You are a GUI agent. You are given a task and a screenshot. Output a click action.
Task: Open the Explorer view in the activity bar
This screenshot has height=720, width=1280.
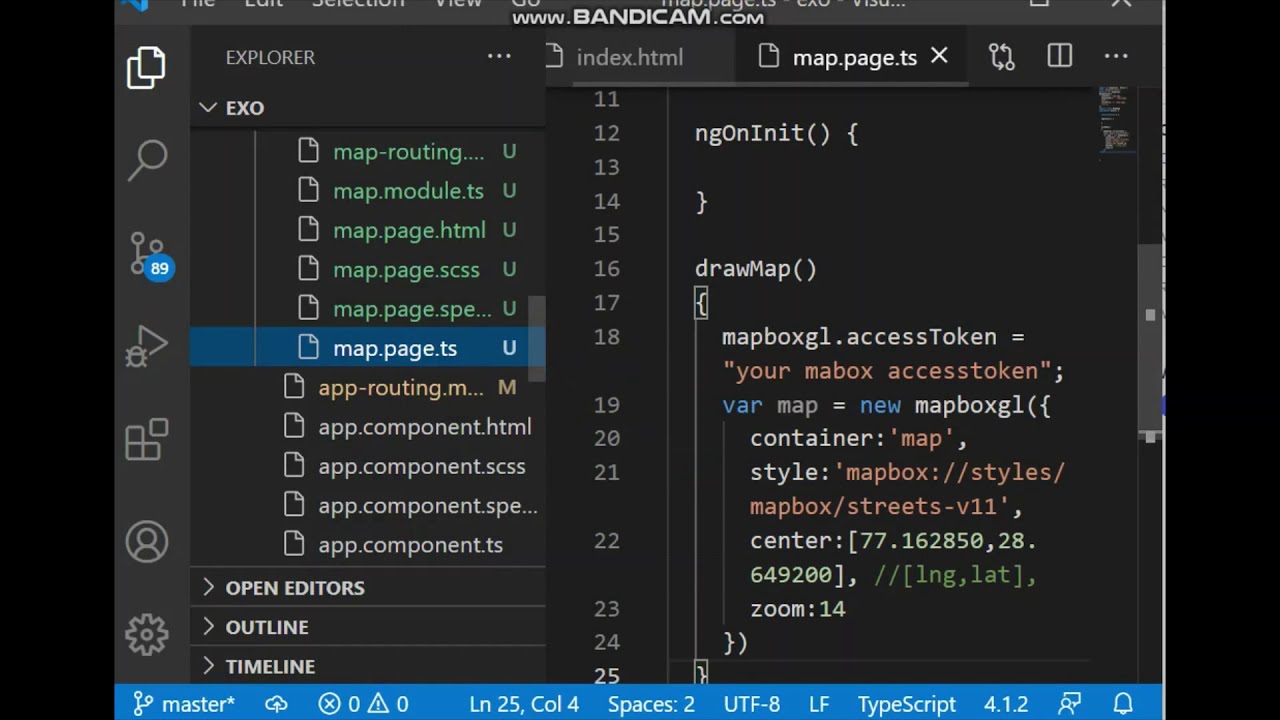click(146, 67)
